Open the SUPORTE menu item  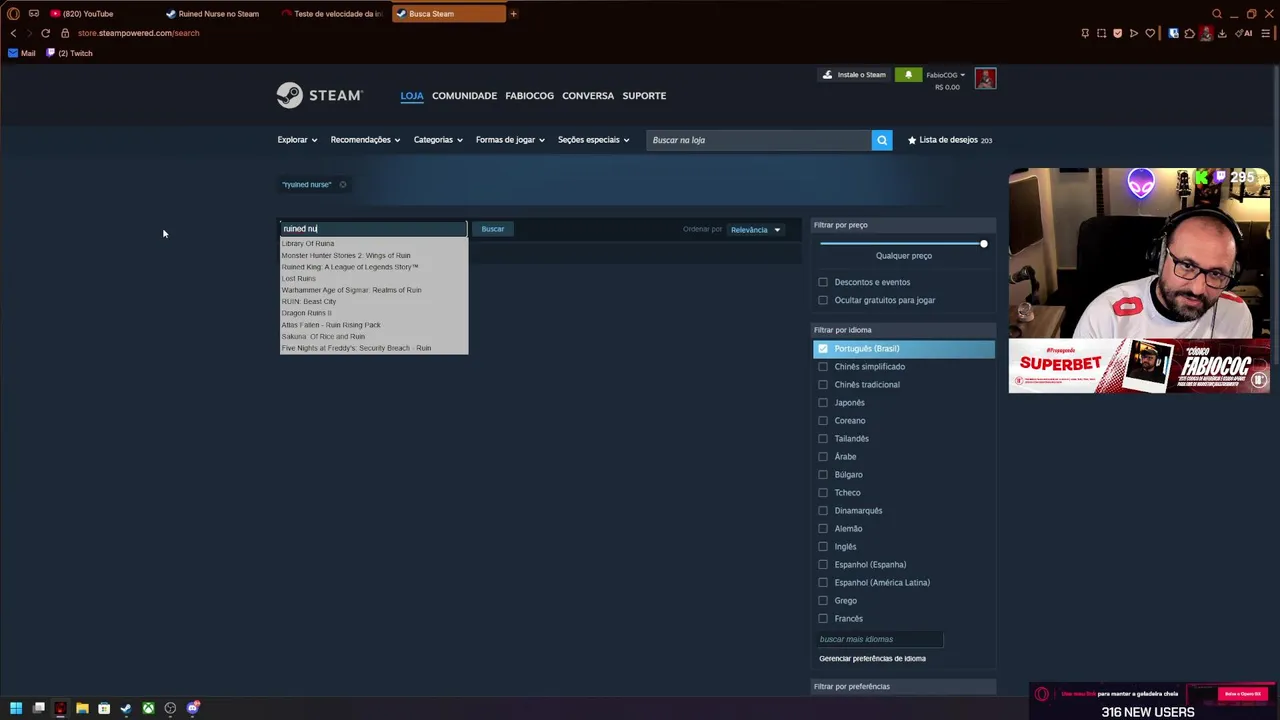(644, 96)
